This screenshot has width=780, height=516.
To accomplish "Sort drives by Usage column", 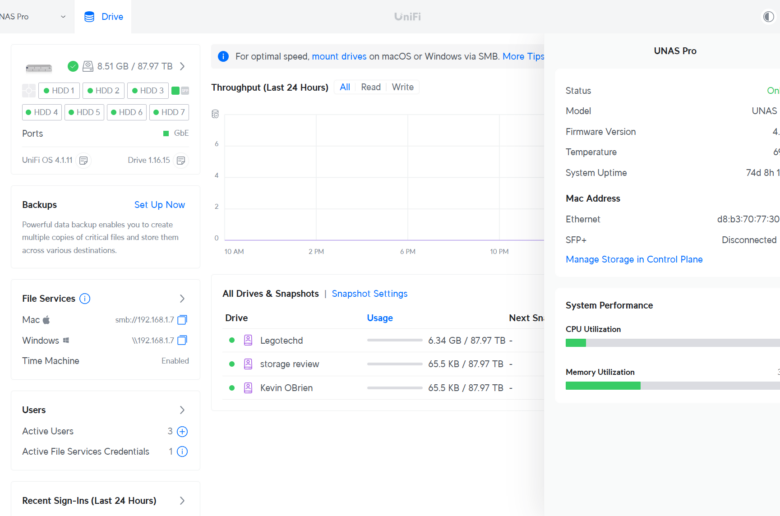I will 380,318.
